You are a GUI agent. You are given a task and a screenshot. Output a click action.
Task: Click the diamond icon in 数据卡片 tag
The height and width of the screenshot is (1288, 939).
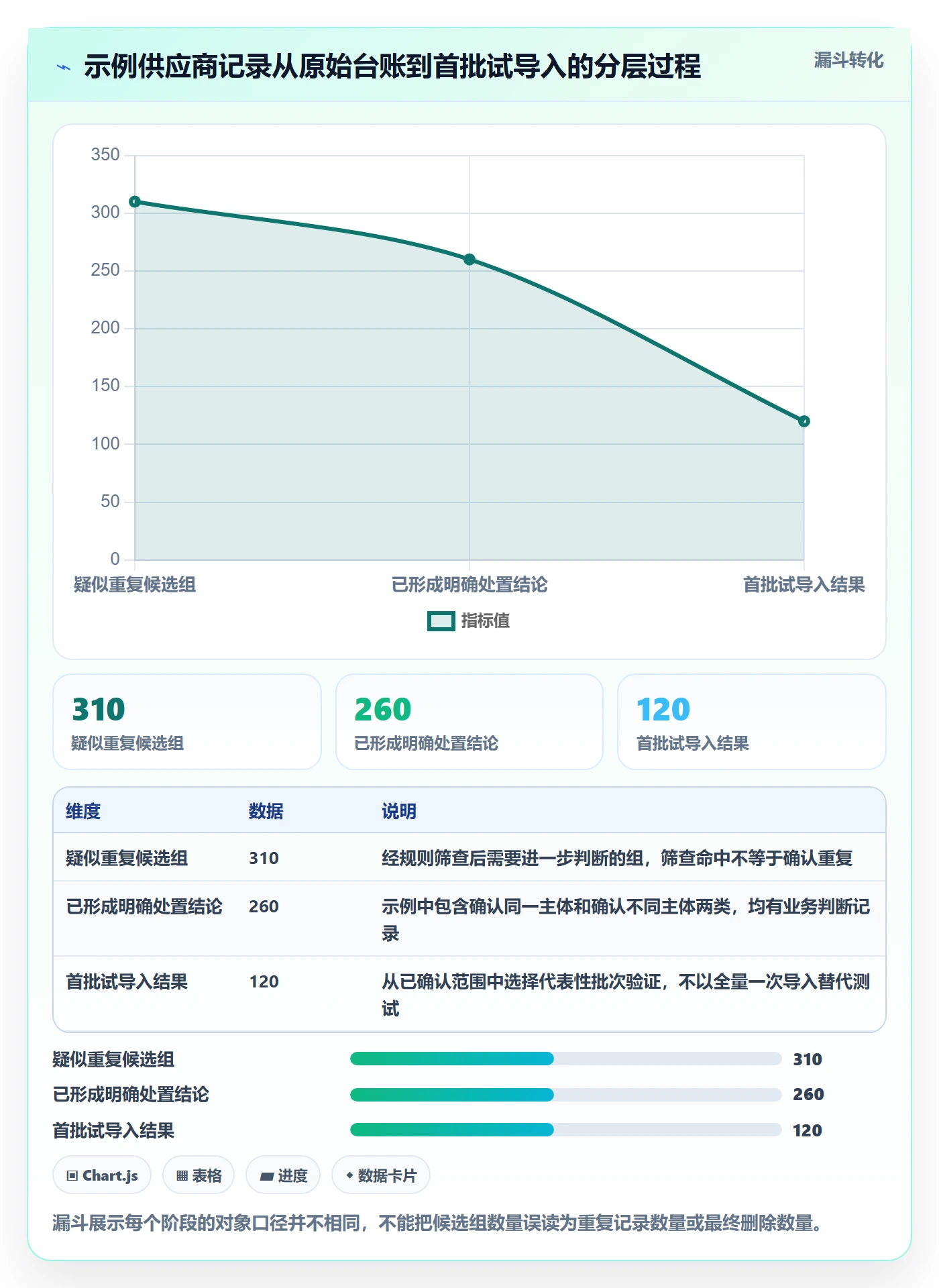349,1175
